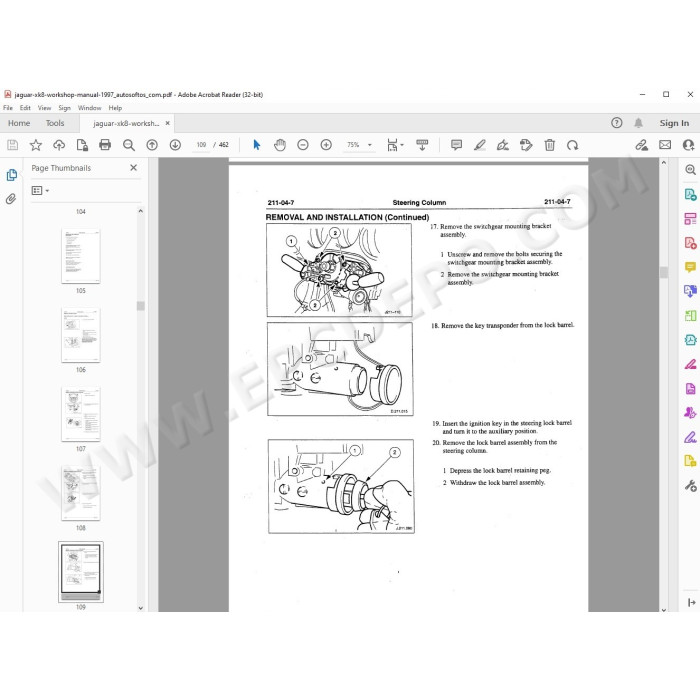
Task: Zoom in with the plus button
Action: [x=326, y=145]
